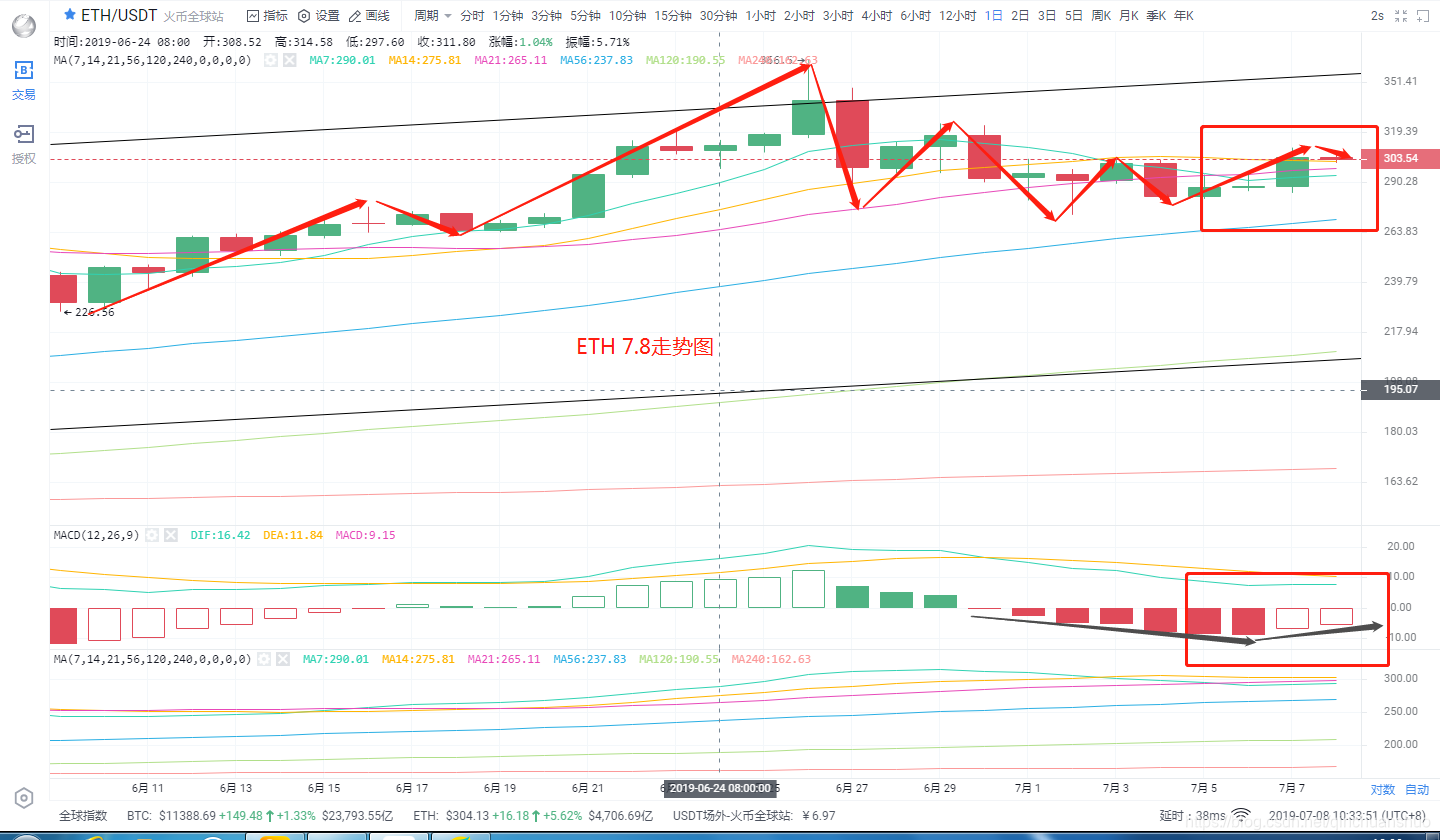Click the globe logo icon in sidebar
The height and width of the screenshot is (840, 1440).
pos(23,26)
